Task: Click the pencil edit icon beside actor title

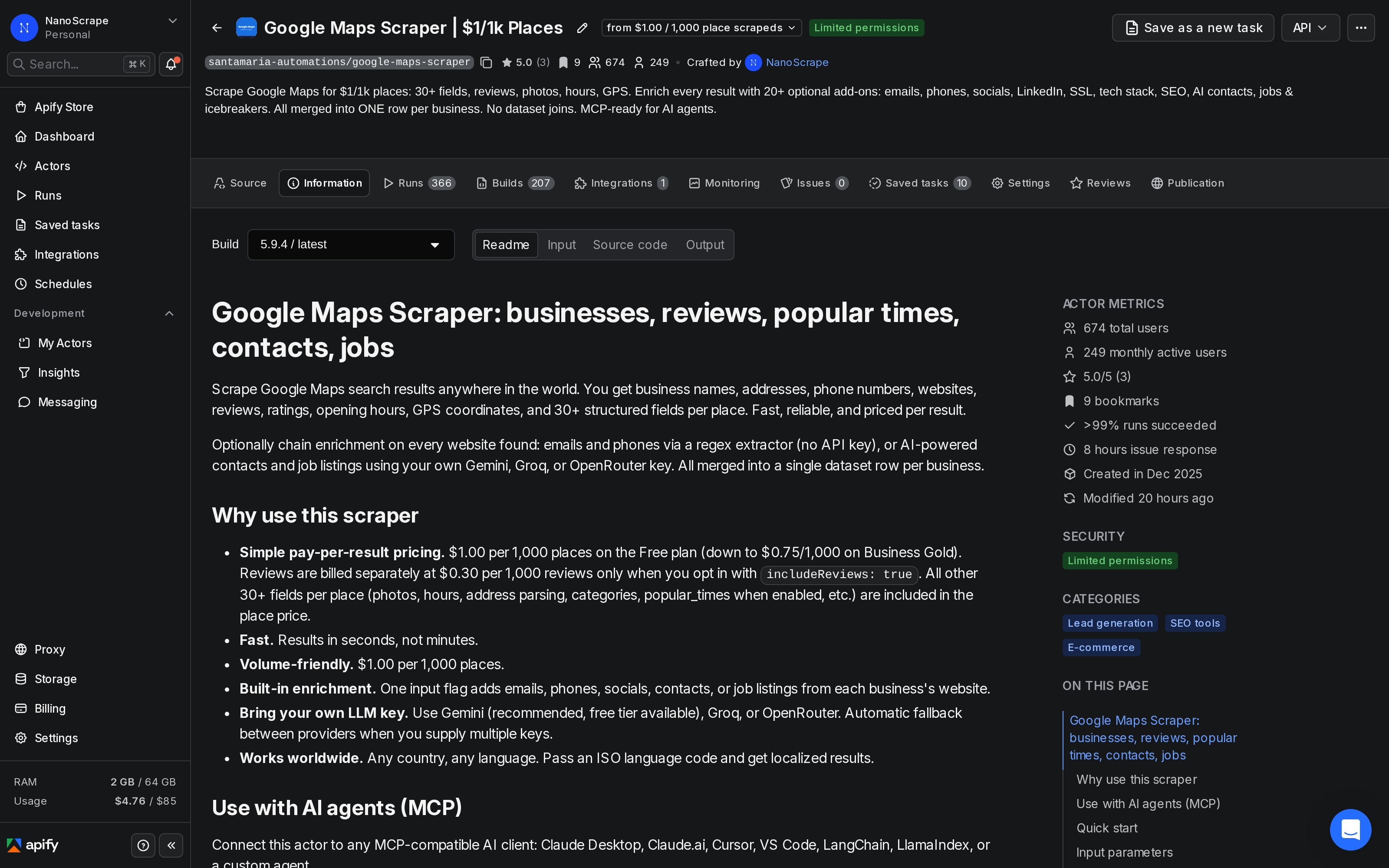Action: [582, 27]
